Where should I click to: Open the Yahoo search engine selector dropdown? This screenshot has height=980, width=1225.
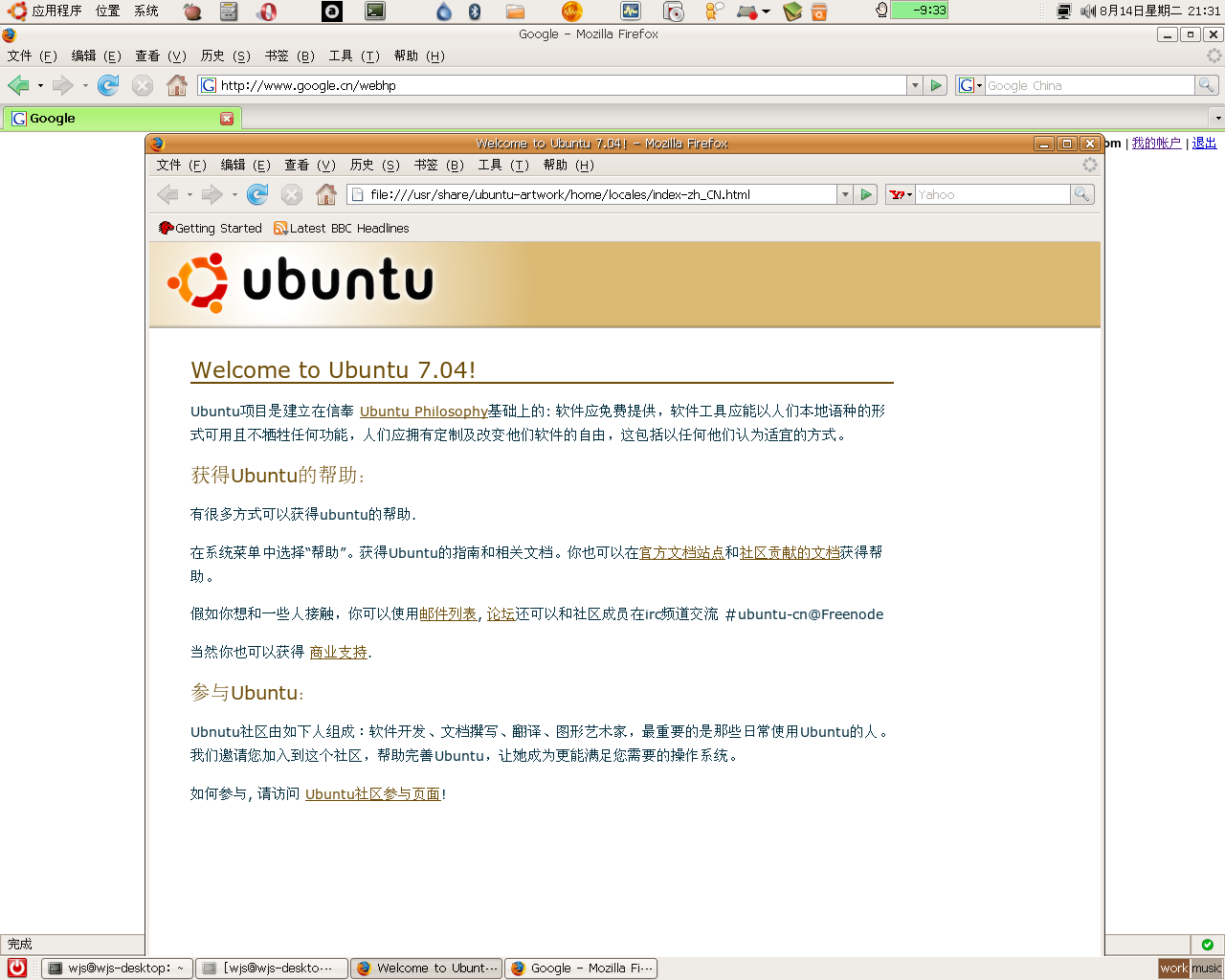901,194
